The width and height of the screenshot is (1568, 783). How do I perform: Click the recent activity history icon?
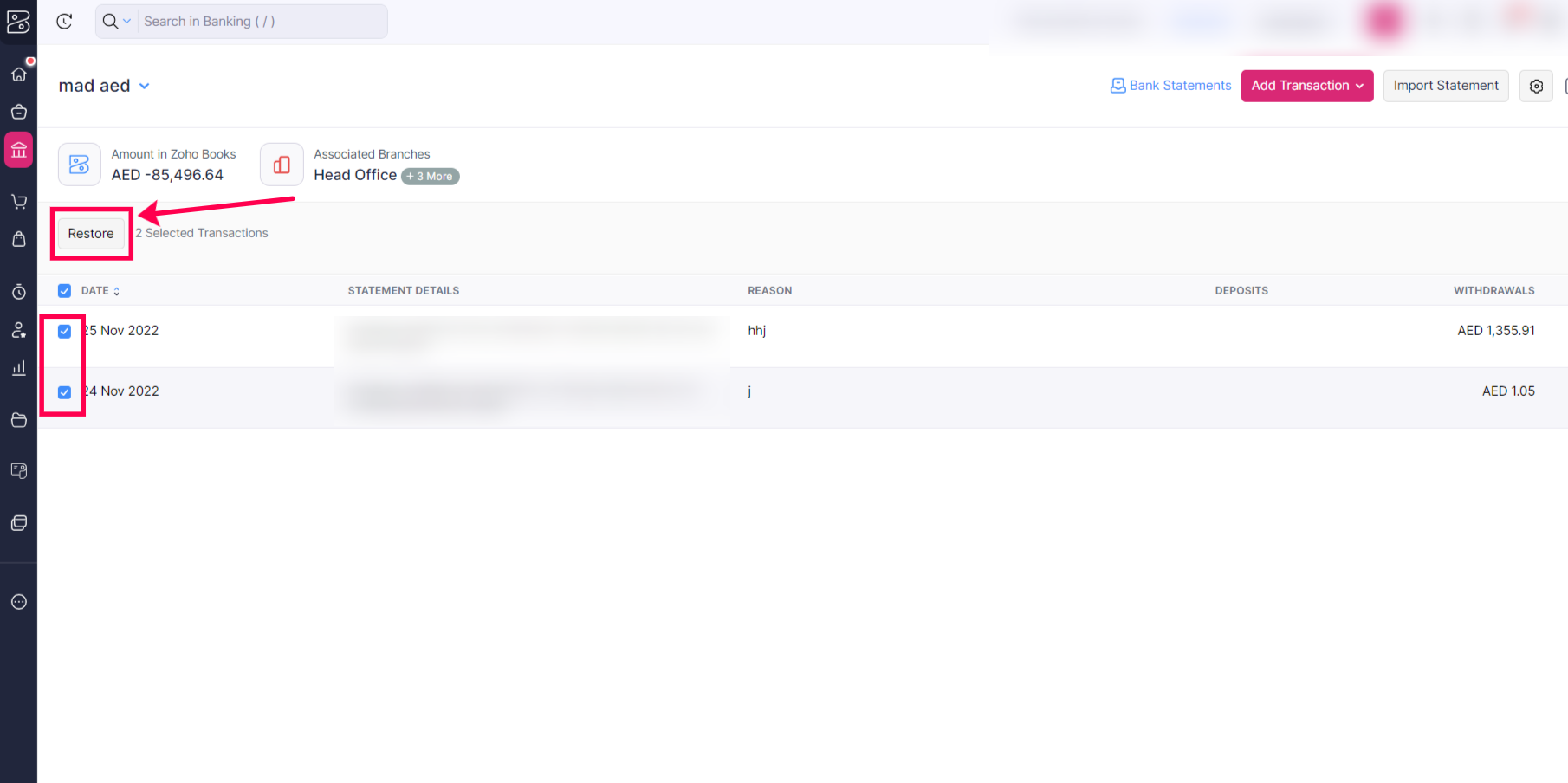(64, 22)
